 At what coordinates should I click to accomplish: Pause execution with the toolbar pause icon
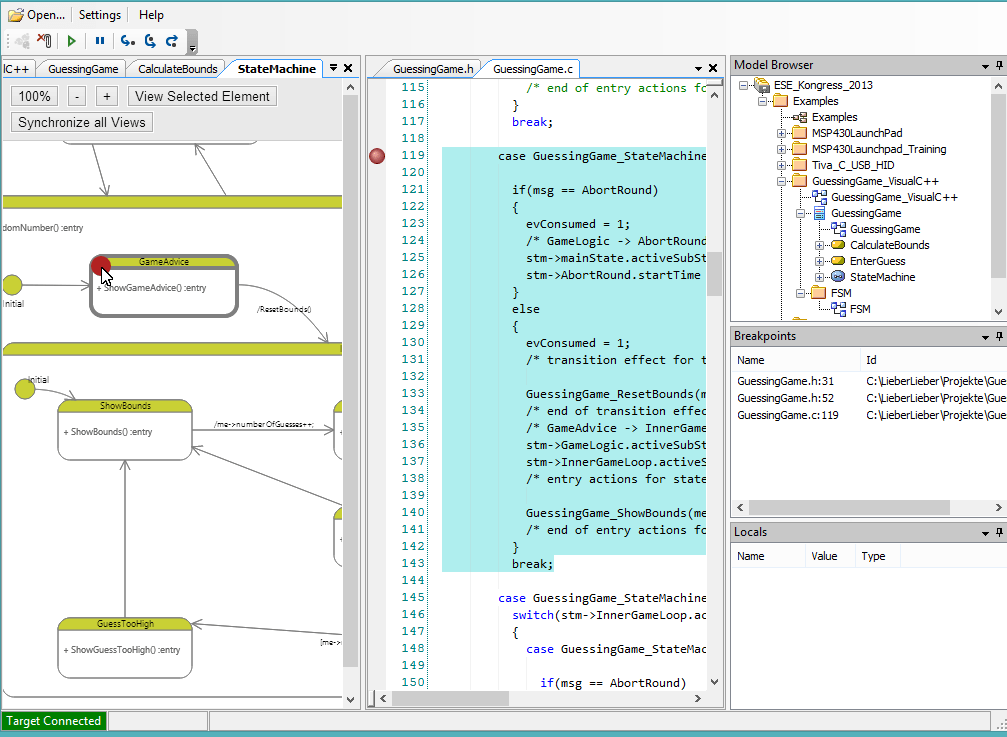99,41
